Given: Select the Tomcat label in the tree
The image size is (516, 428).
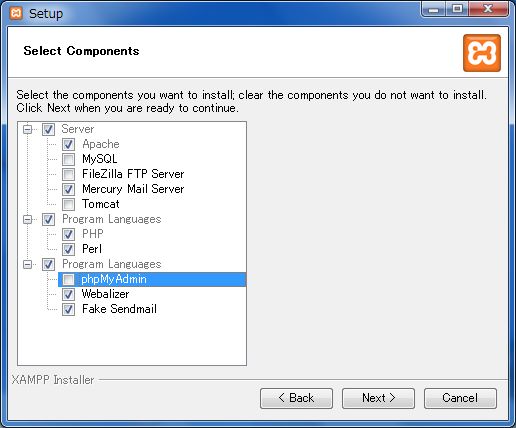Looking at the screenshot, I should [101, 204].
